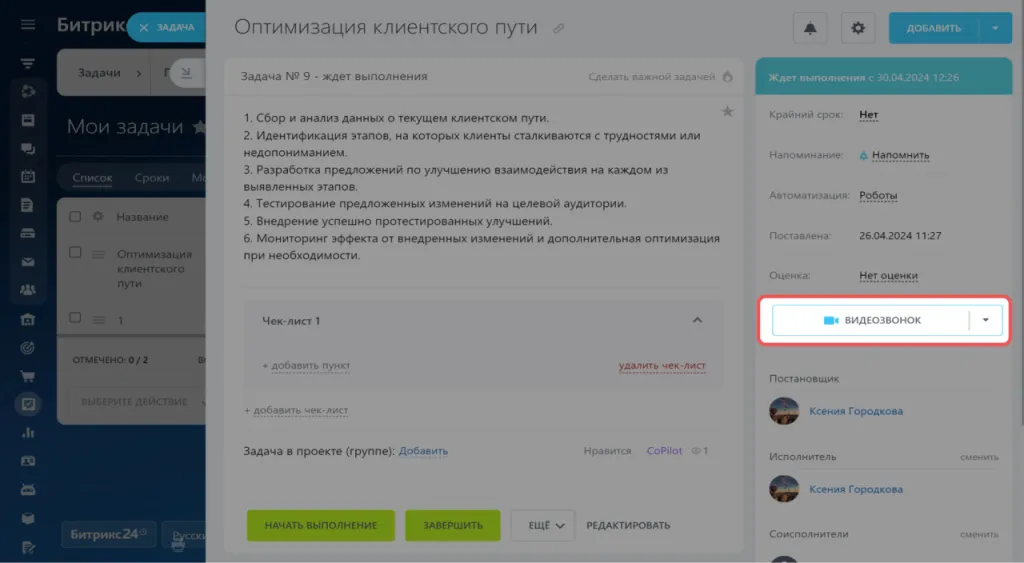Open the ЕЩЁ dropdown menu
This screenshot has height=563, width=1024.
click(x=543, y=525)
